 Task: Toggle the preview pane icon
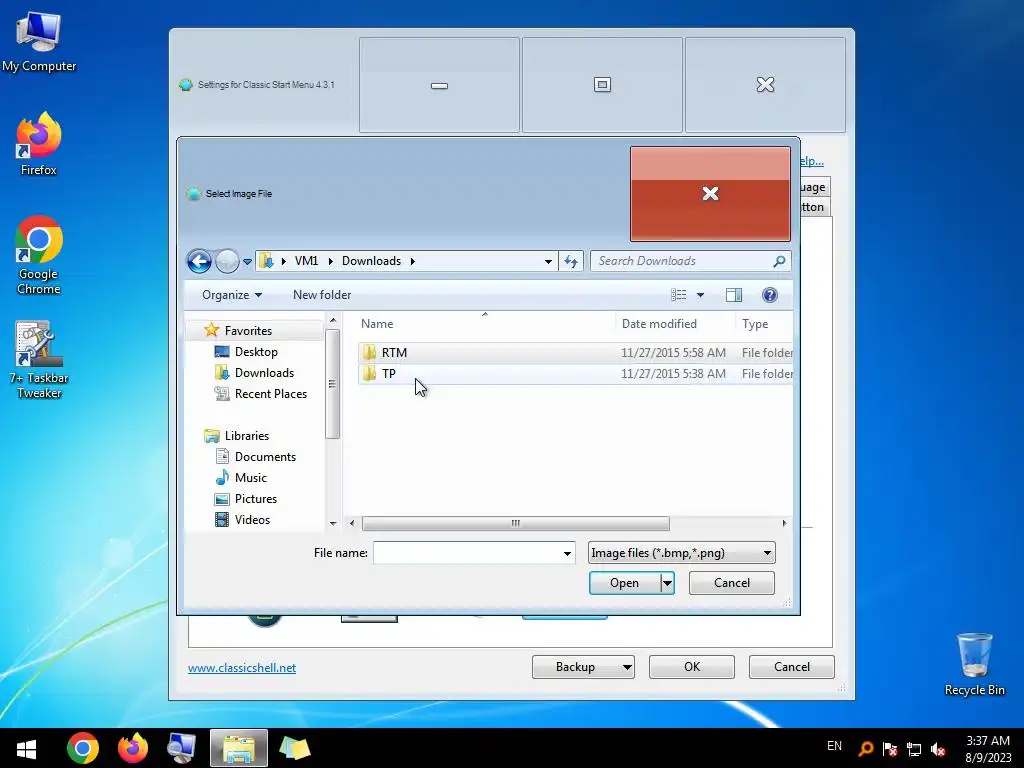(734, 295)
